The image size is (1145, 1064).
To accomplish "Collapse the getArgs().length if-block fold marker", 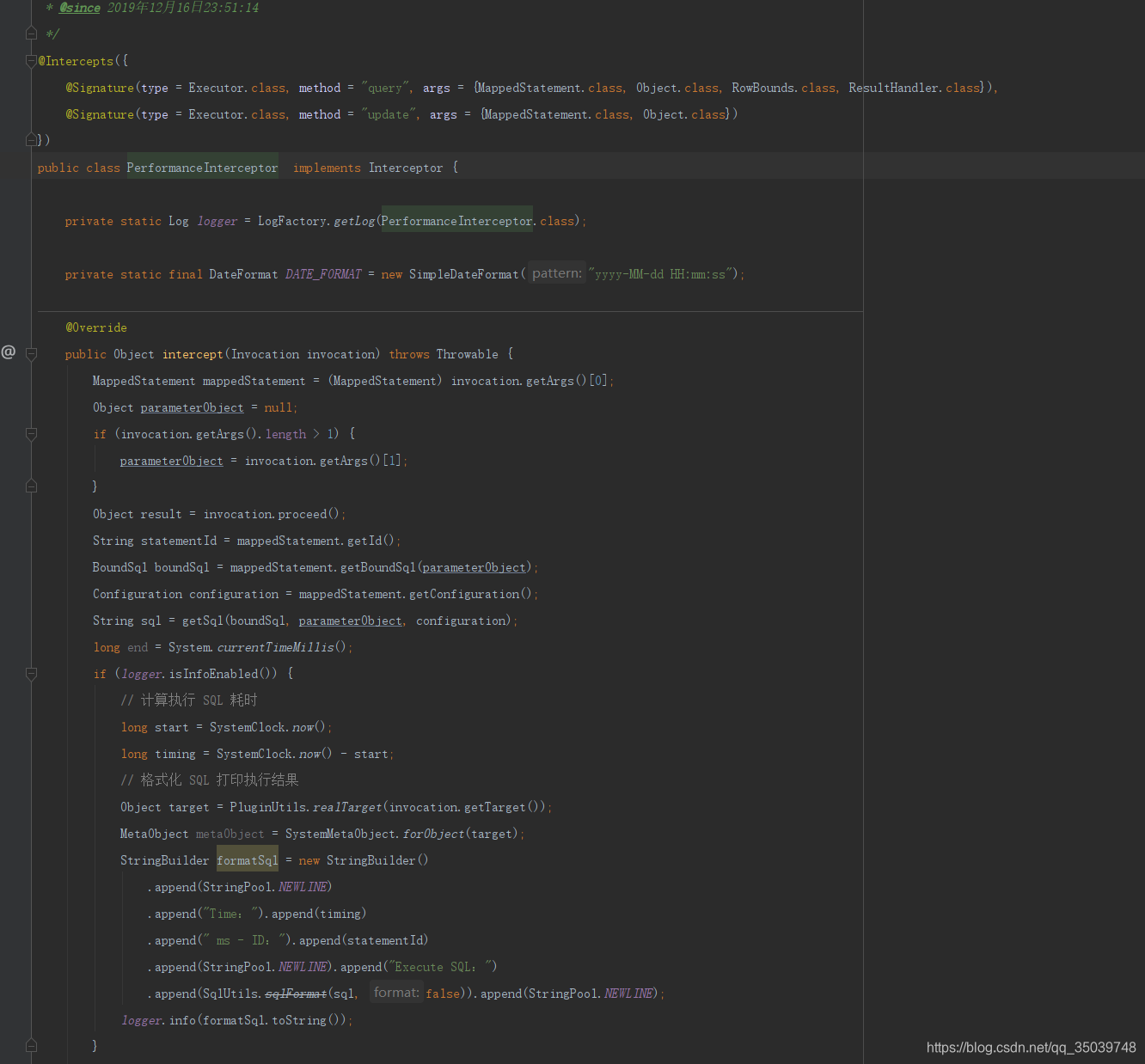I will [31, 434].
